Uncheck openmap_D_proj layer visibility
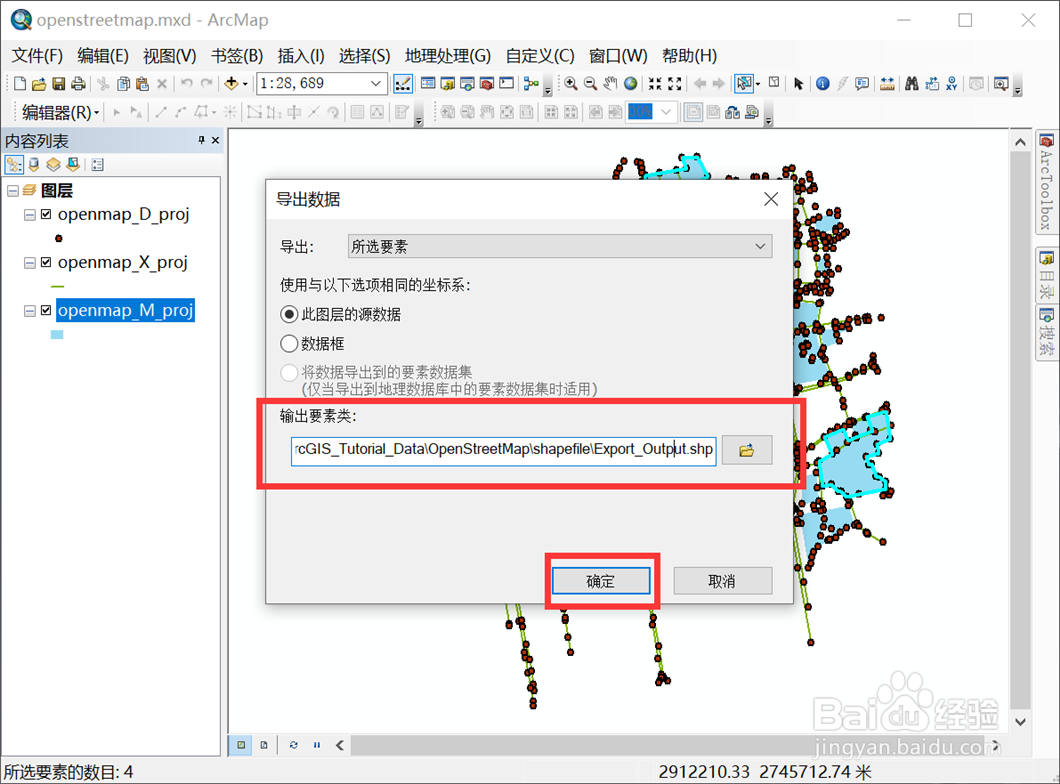 46,214
